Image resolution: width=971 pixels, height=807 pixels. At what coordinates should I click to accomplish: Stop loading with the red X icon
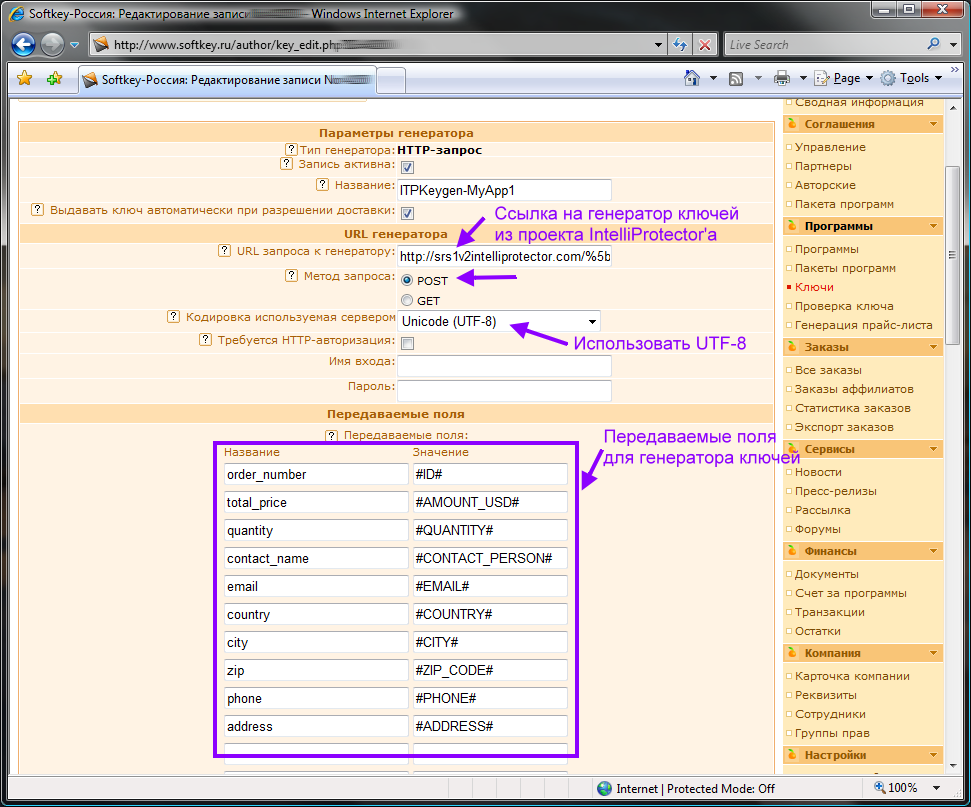point(705,45)
